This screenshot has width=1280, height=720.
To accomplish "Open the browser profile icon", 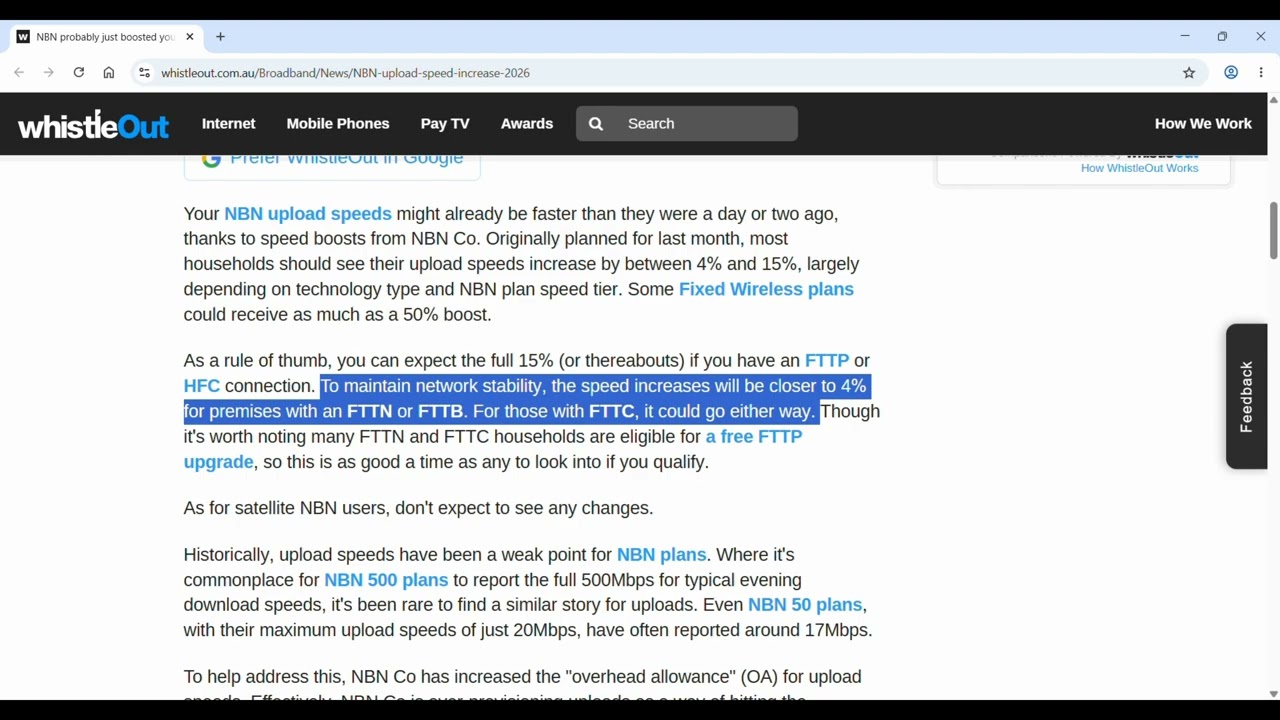I will [x=1231, y=73].
